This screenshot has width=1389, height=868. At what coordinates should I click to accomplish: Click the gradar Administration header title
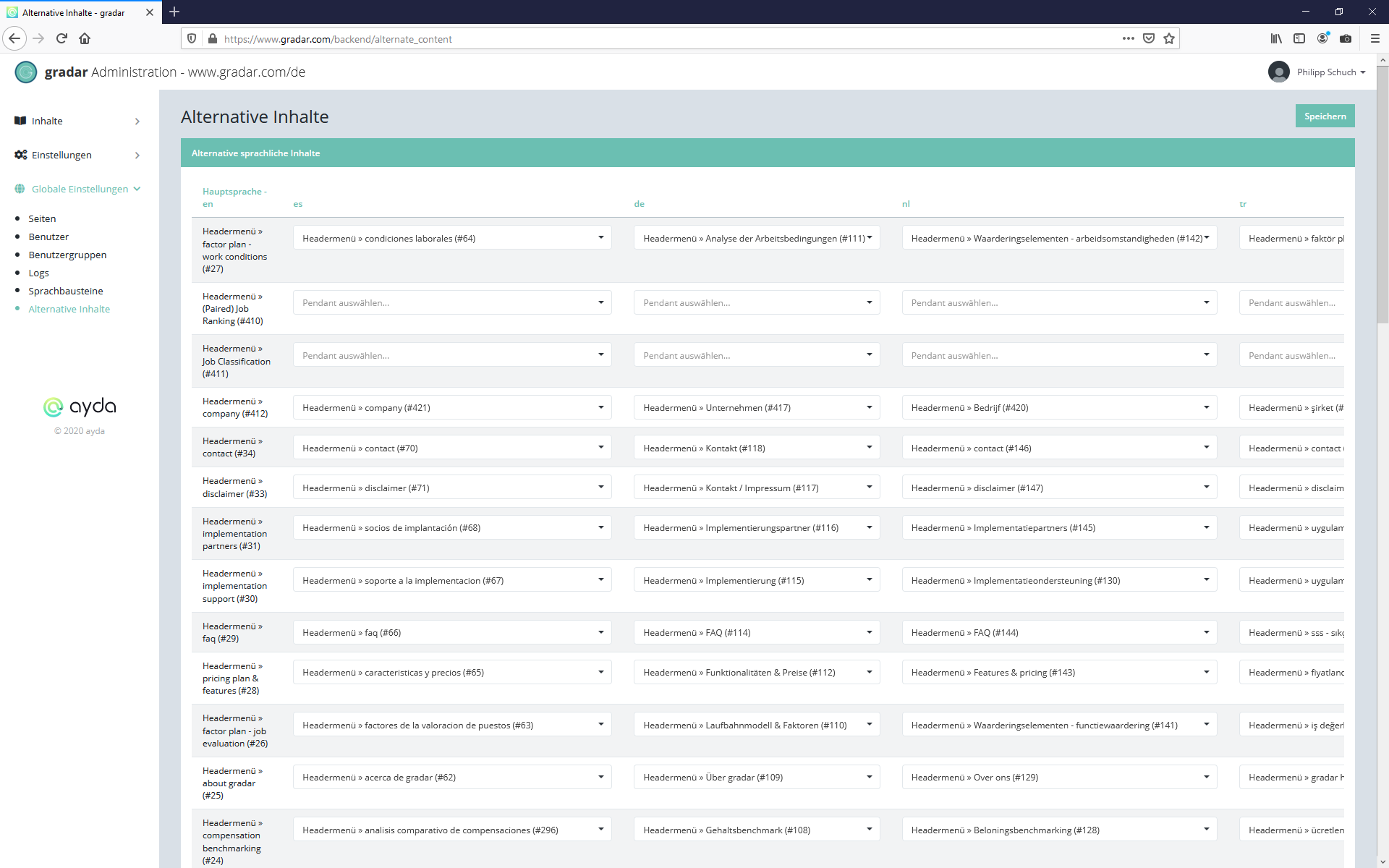tap(174, 72)
